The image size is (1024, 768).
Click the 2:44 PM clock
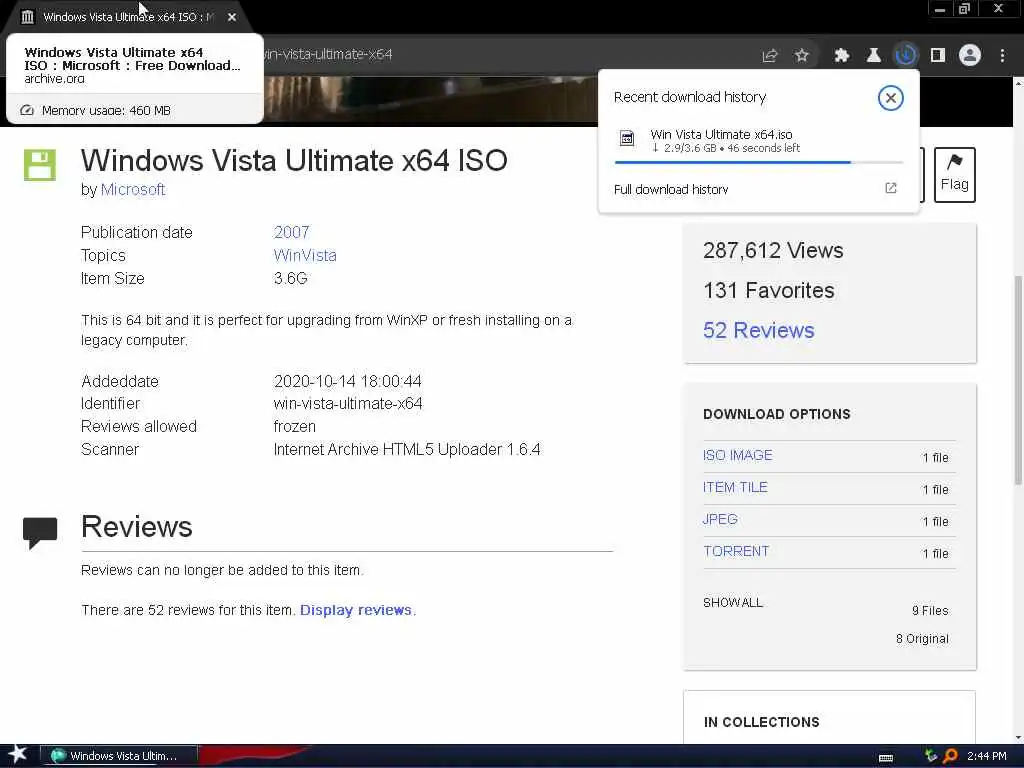986,756
